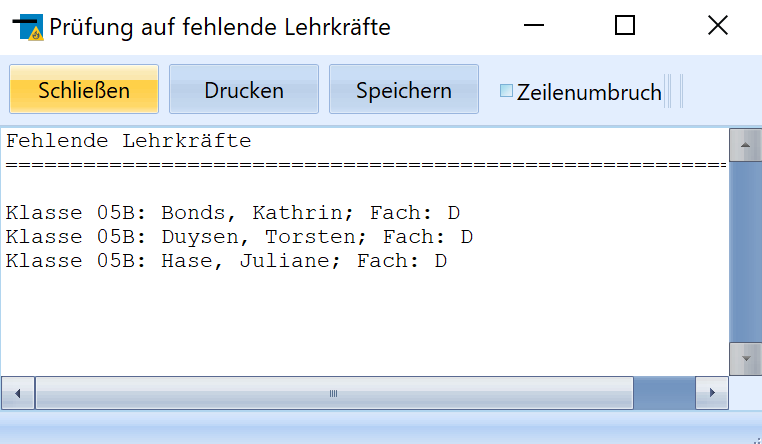This screenshot has width=762, height=444.
Task: Click the vertical scrollbar up arrow
Action: pos(745,145)
